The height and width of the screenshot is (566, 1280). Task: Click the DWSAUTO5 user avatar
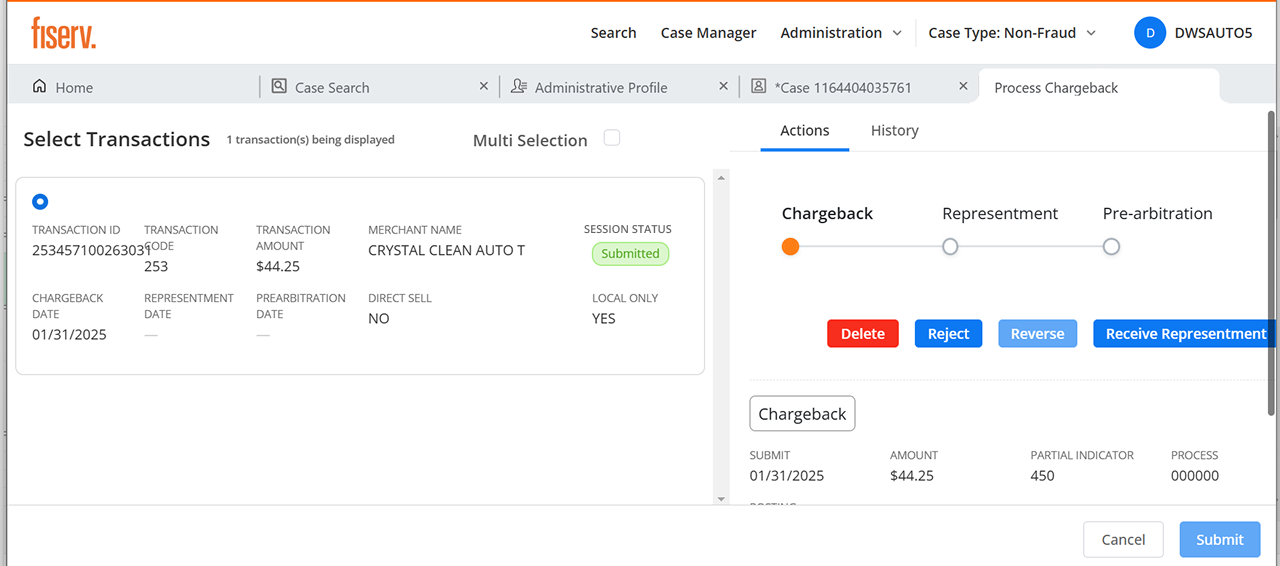pyautogui.click(x=1150, y=33)
